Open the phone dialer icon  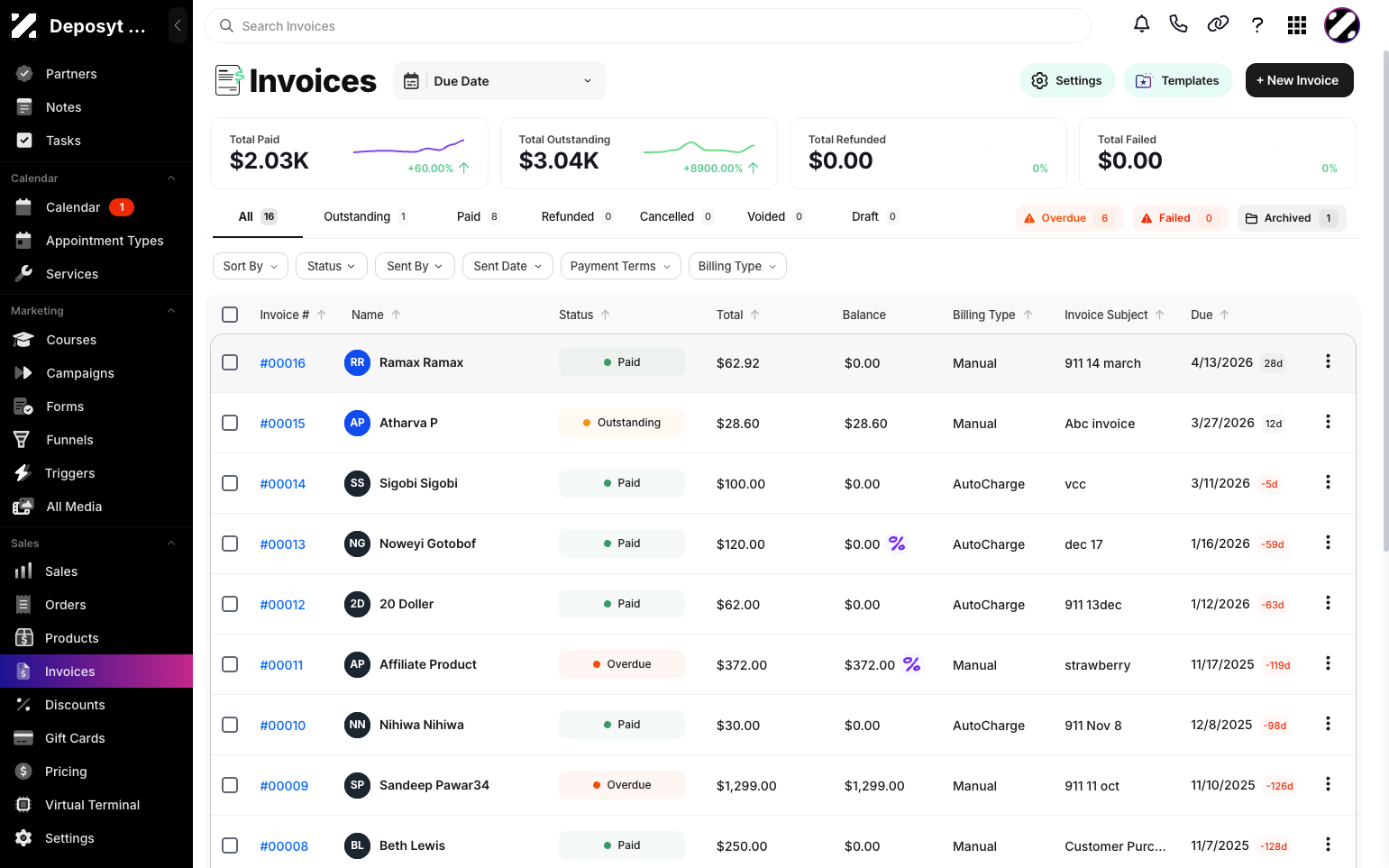click(1178, 24)
